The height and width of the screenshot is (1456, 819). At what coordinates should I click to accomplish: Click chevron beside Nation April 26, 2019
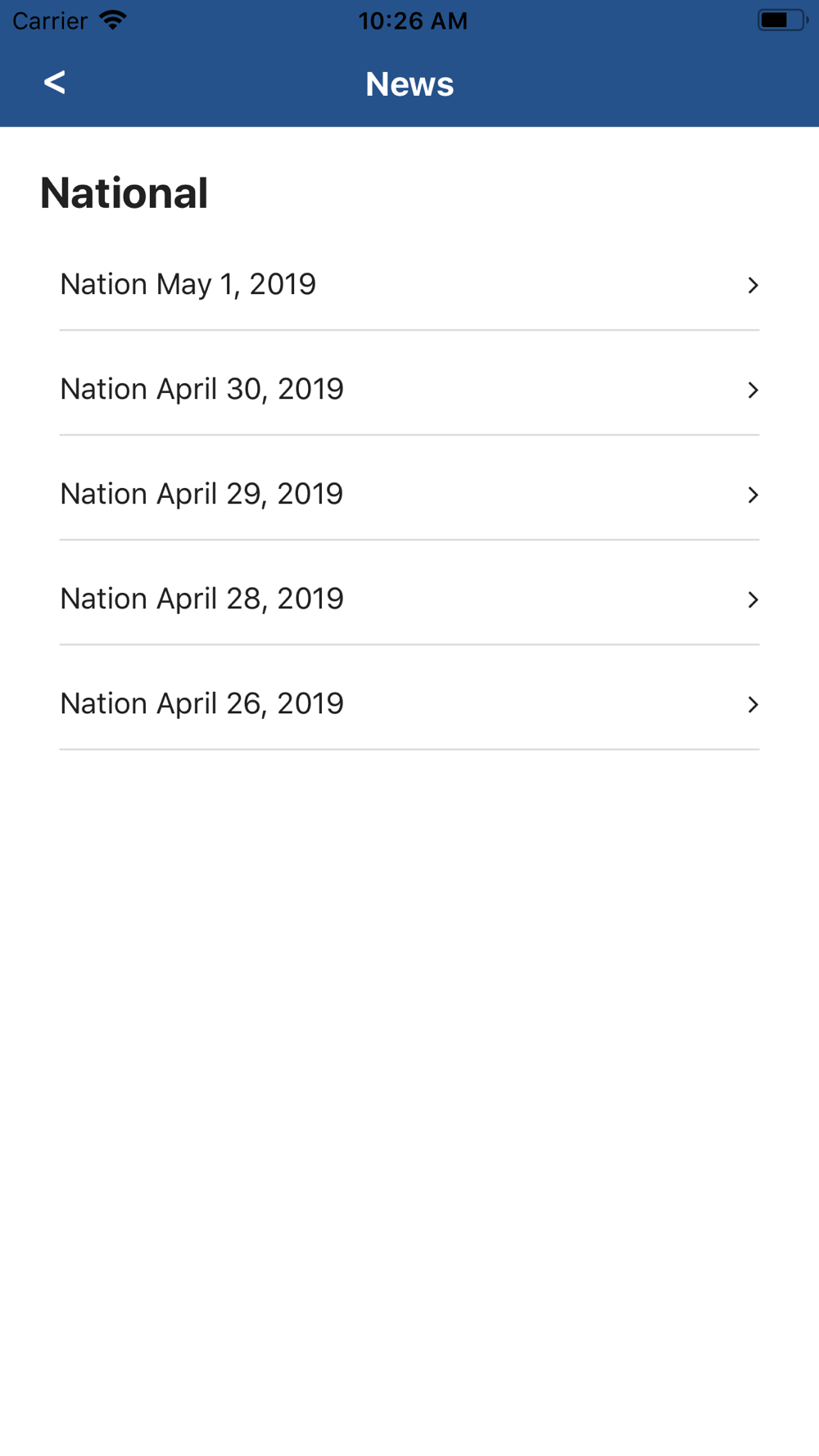point(753,704)
